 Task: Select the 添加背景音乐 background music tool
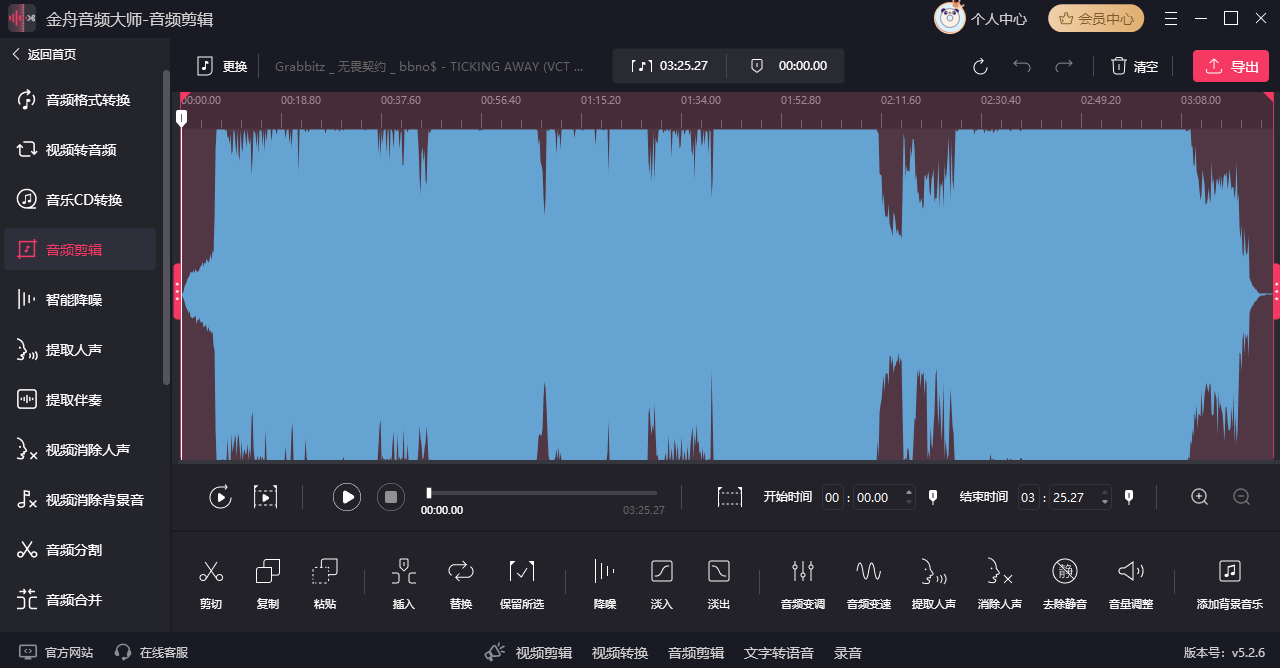[x=1229, y=584]
